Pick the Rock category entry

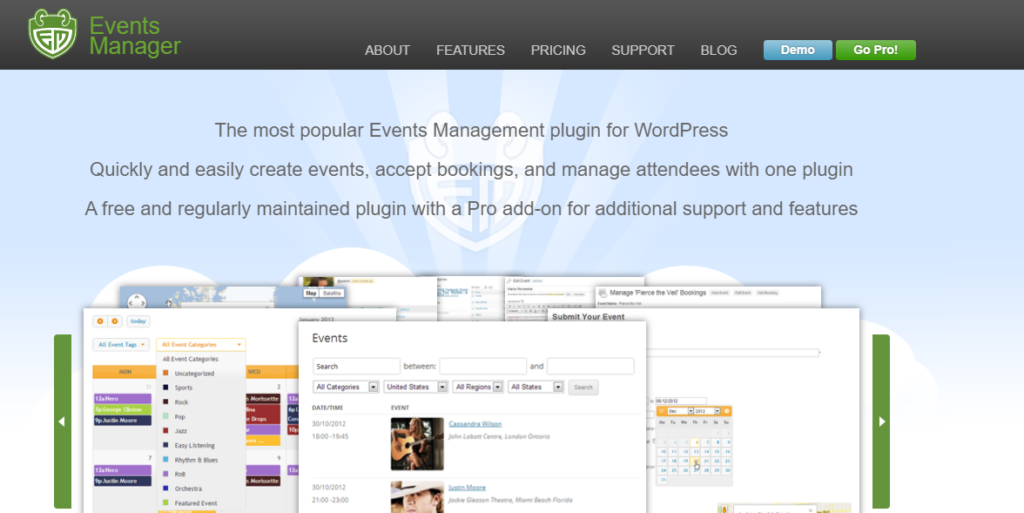(181, 402)
